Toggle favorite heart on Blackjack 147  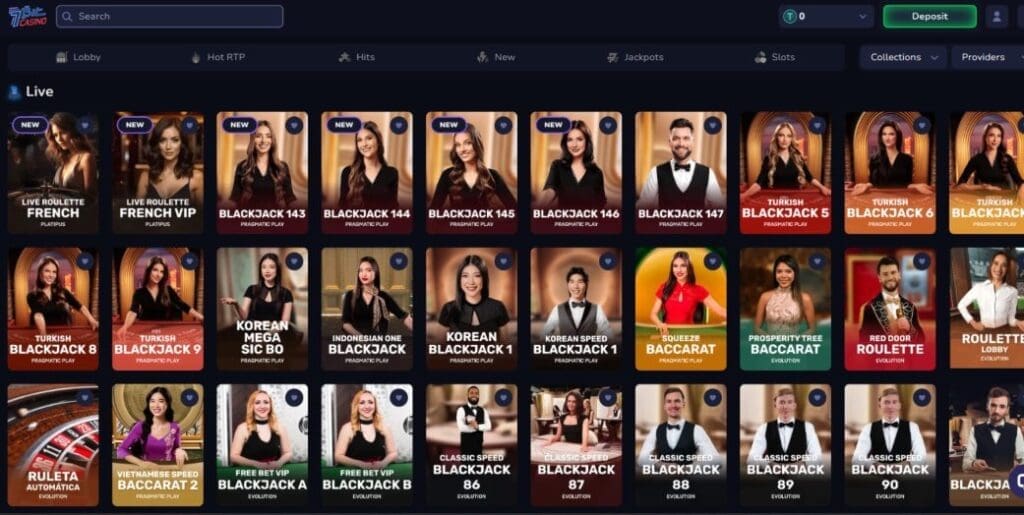click(x=712, y=125)
